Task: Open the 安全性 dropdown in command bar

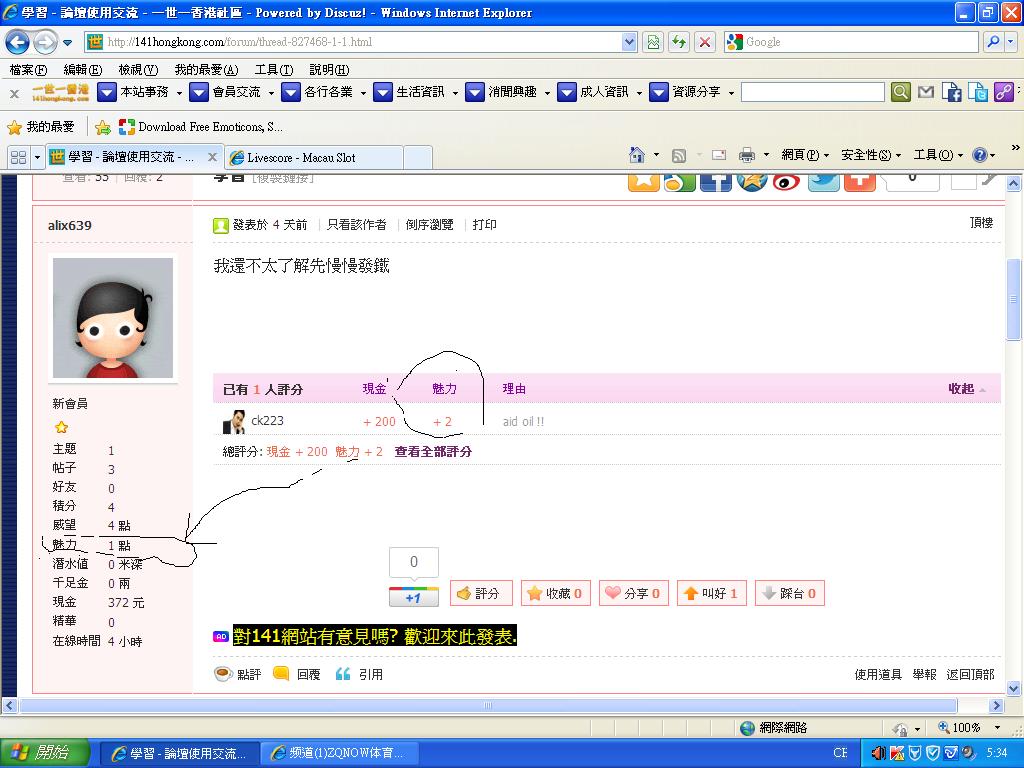Action: pos(870,155)
